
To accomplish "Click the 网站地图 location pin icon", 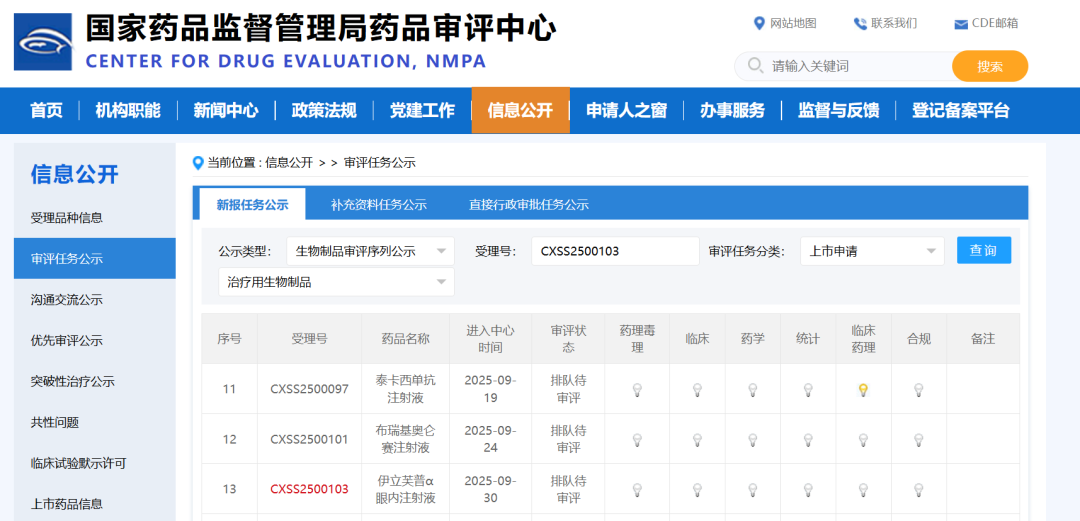I will tap(759, 23).
